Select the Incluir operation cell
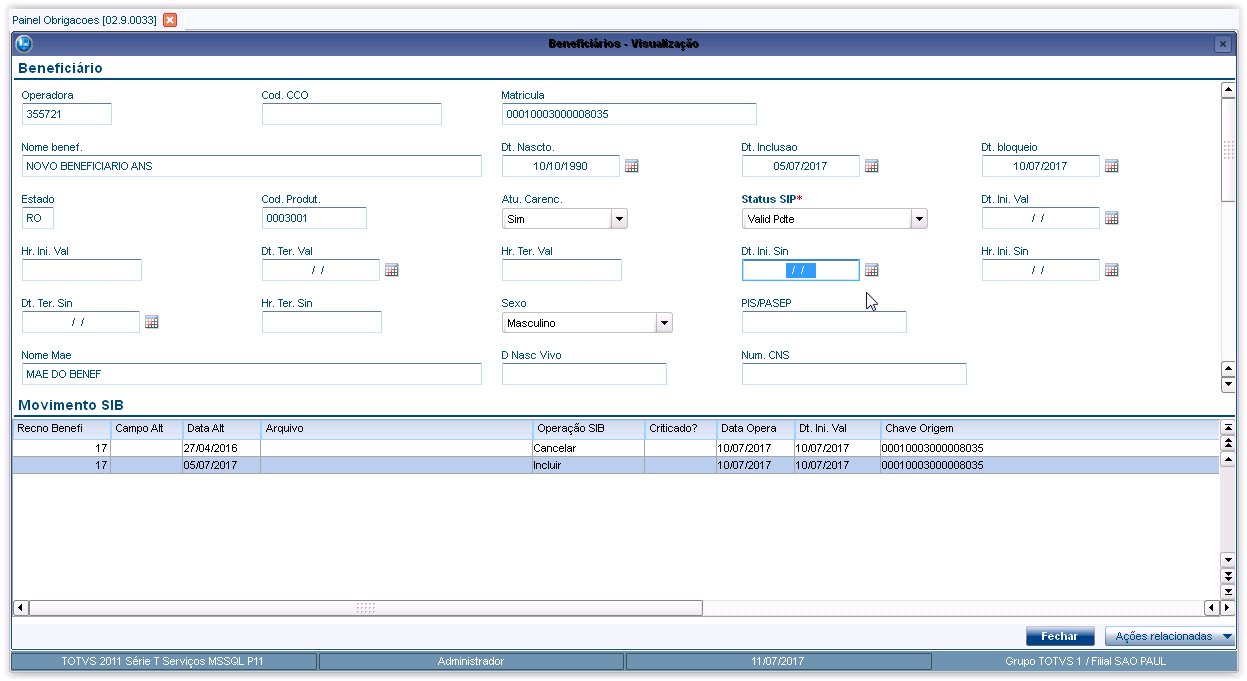 point(588,466)
